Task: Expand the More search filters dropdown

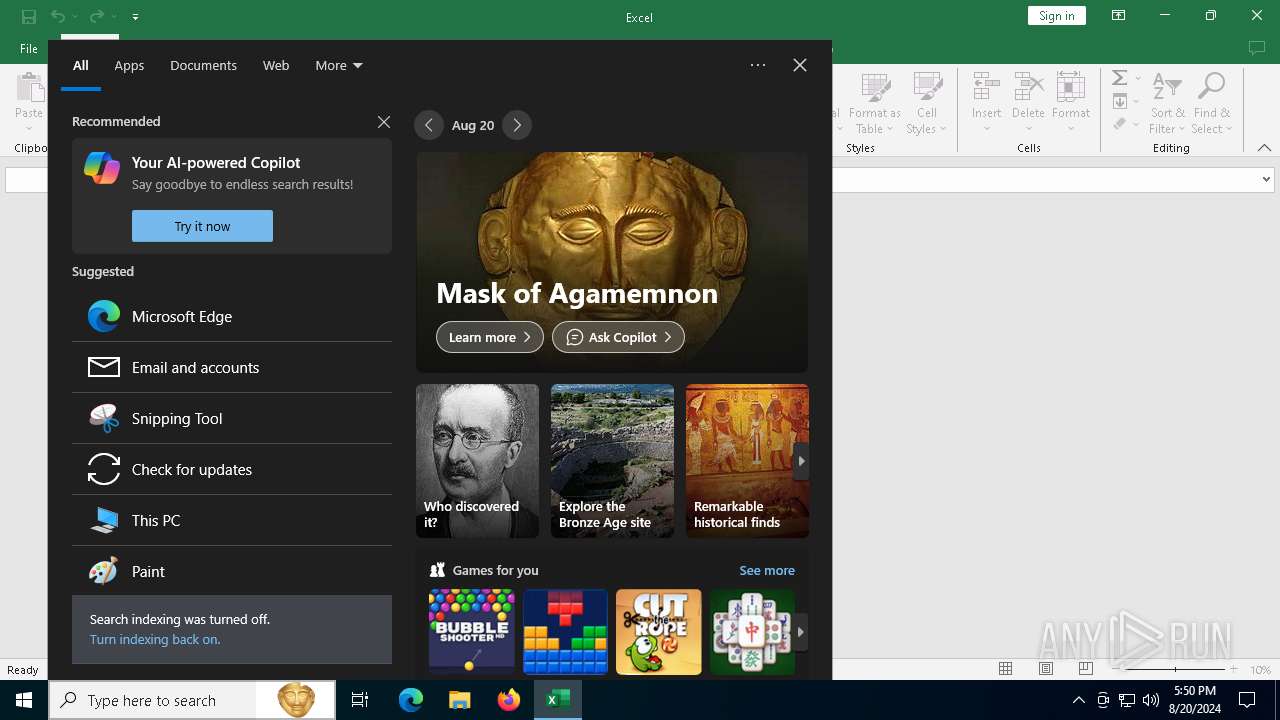Action: pyautogui.click(x=339, y=65)
